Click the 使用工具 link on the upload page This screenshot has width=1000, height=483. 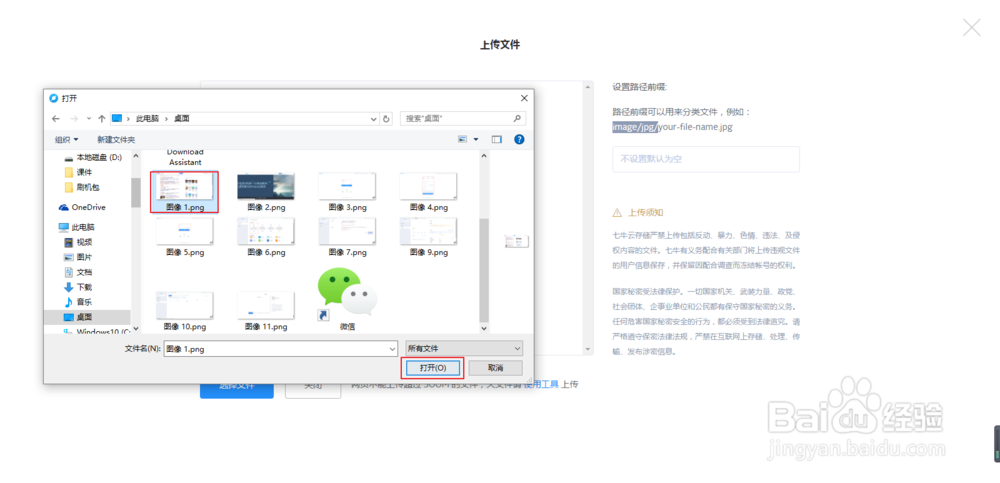[541, 384]
